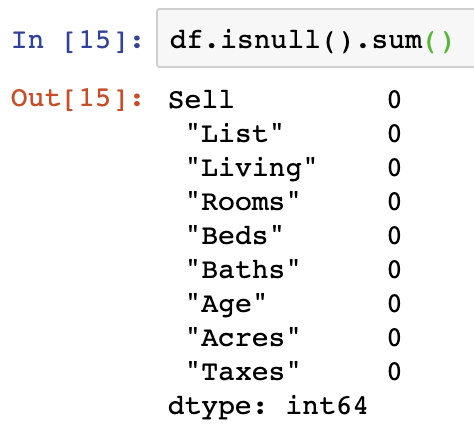474x428 pixels.
Task: Select the In [15] input prompt
Action: [x=77, y=41]
